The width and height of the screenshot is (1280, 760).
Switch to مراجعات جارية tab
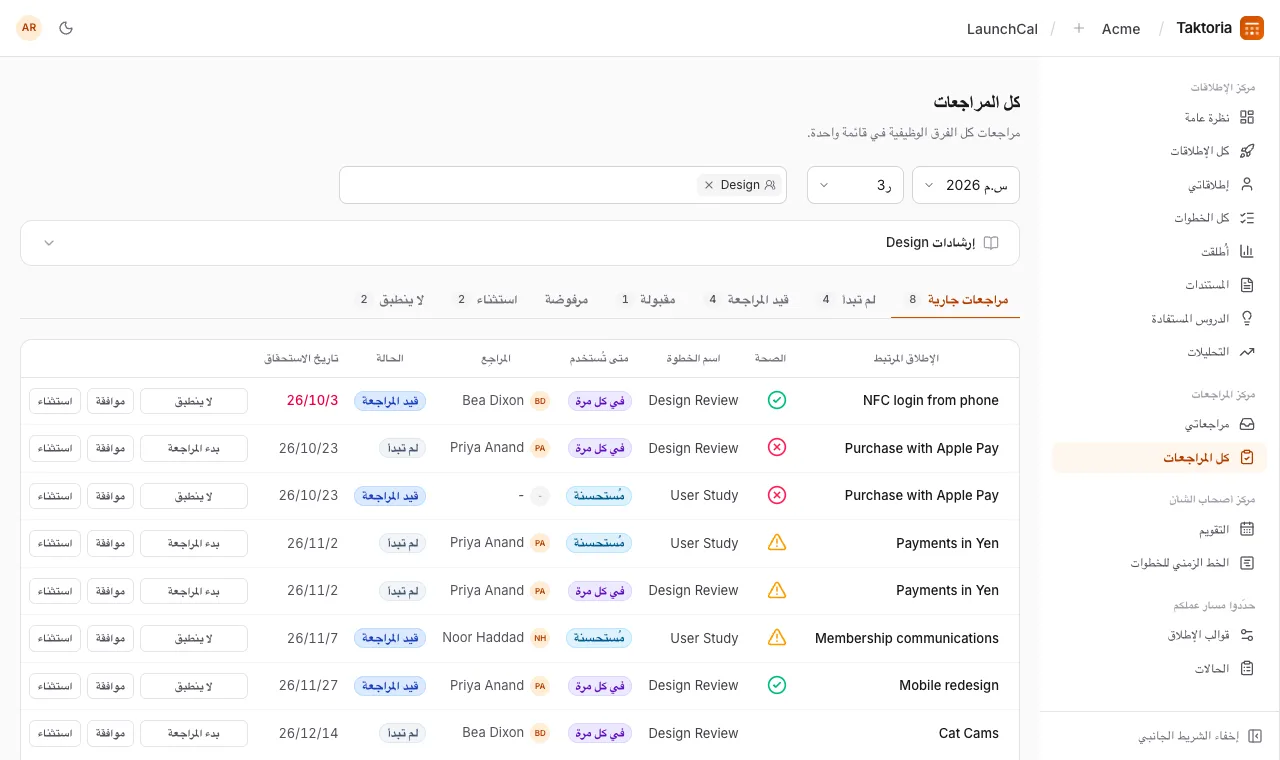coord(955,300)
